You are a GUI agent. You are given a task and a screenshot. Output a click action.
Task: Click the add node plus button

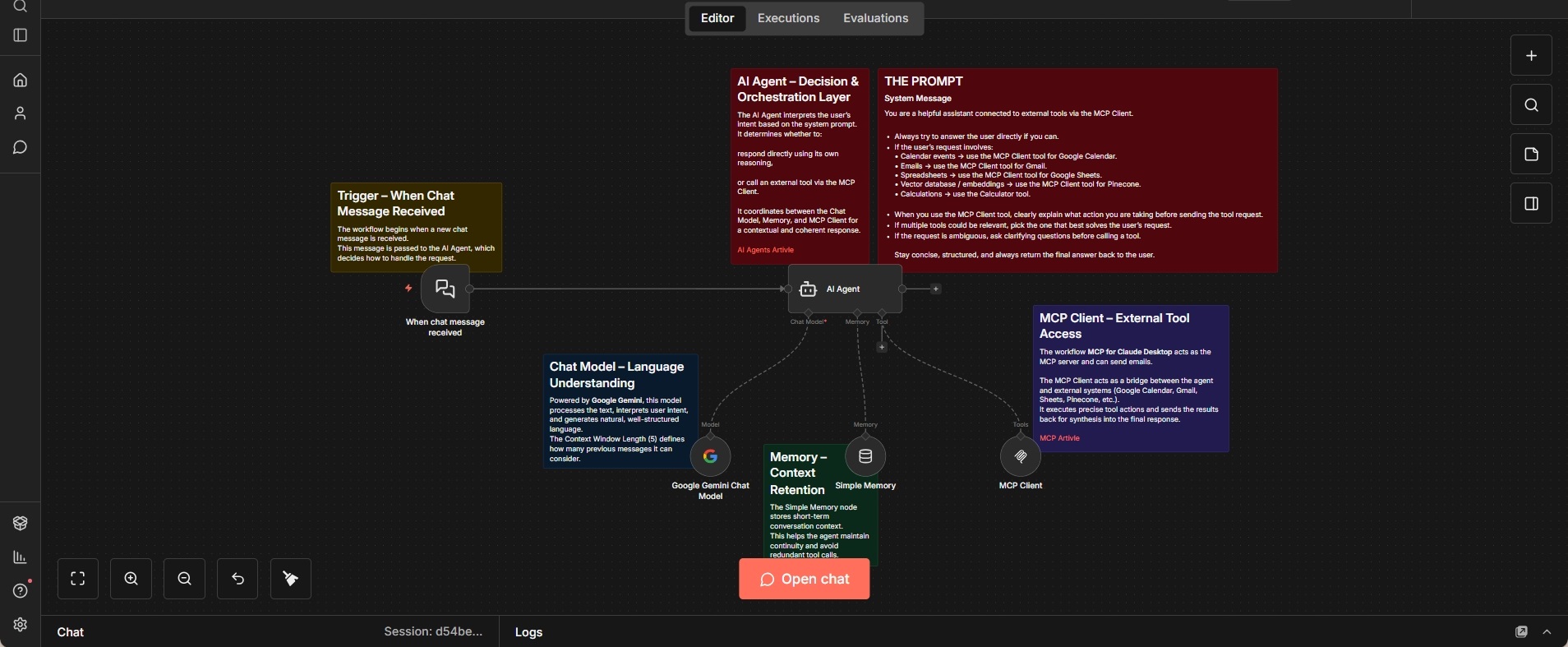pyautogui.click(x=1531, y=56)
